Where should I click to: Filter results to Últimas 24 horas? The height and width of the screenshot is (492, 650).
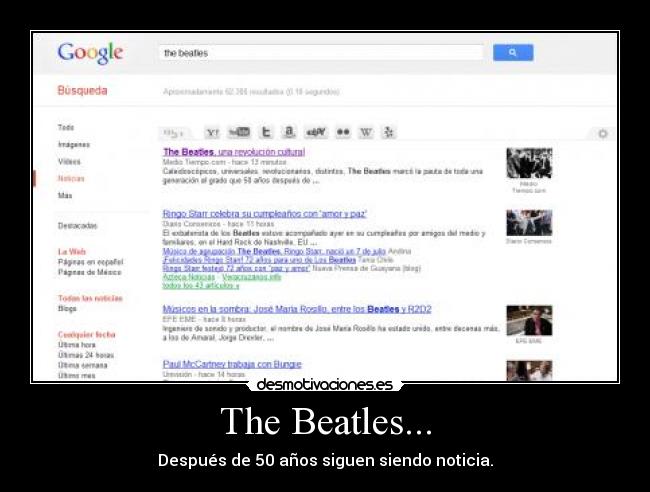pos(86,355)
